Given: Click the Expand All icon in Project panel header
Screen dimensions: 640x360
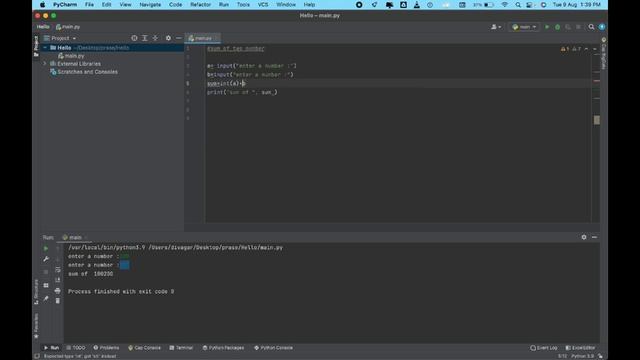Looking at the screenshot, I should (x=144, y=38).
